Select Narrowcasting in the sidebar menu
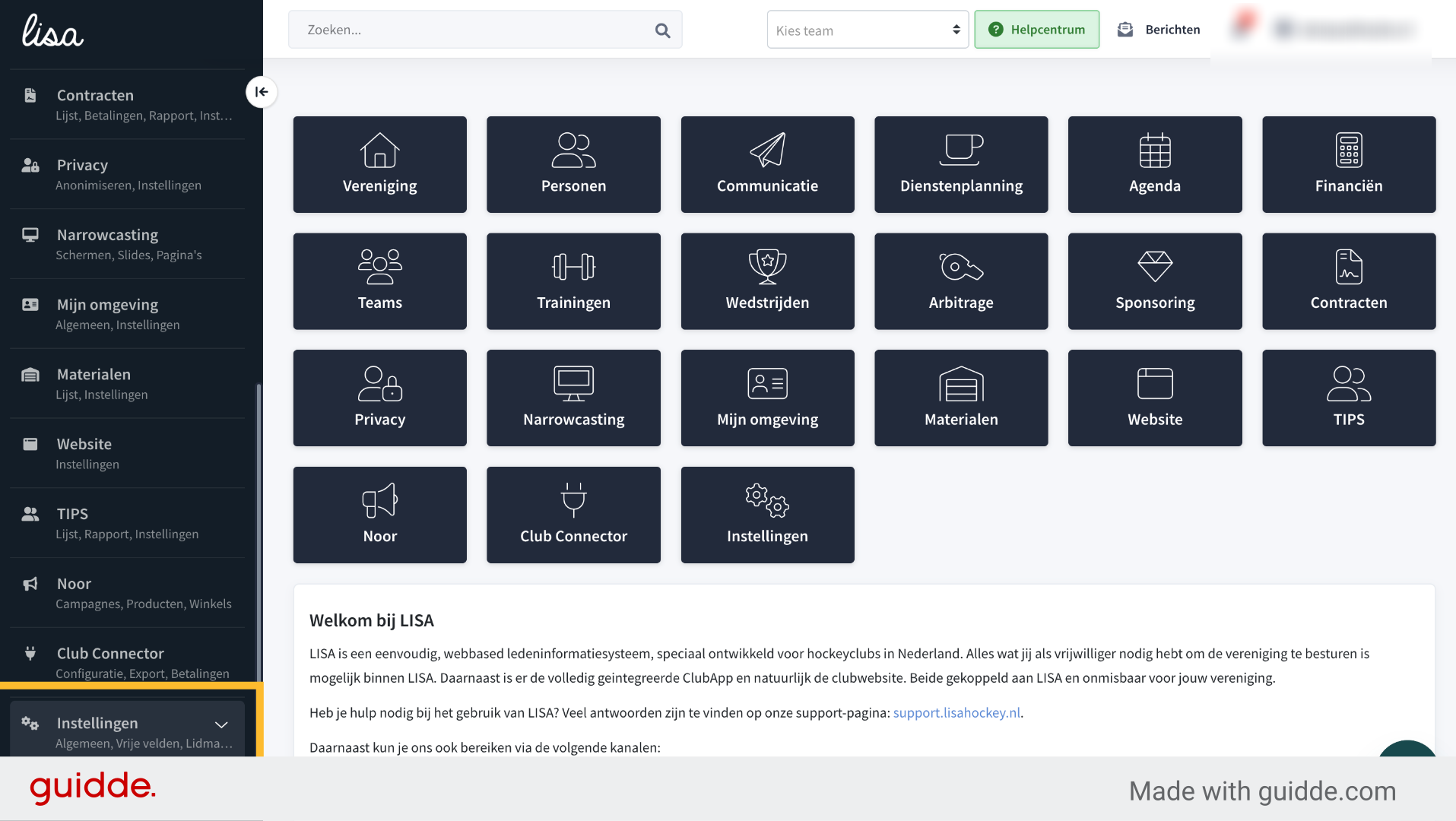 [x=128, y=244]
